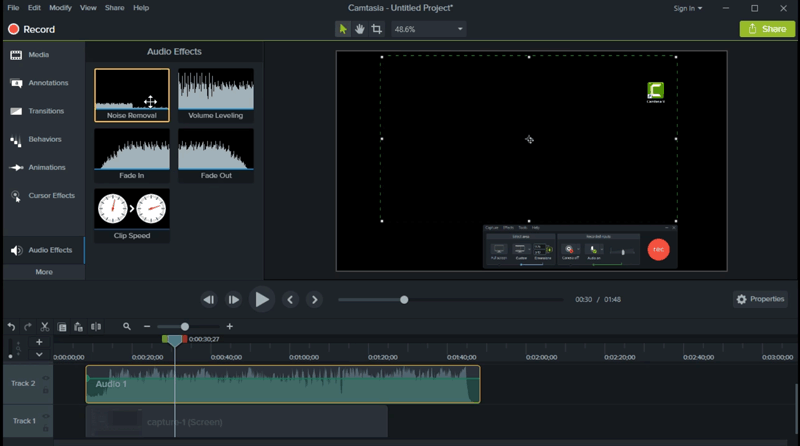Viewport: 800px width, 446px height.
Task: Open the Modify menu
Action: [60, 8]
